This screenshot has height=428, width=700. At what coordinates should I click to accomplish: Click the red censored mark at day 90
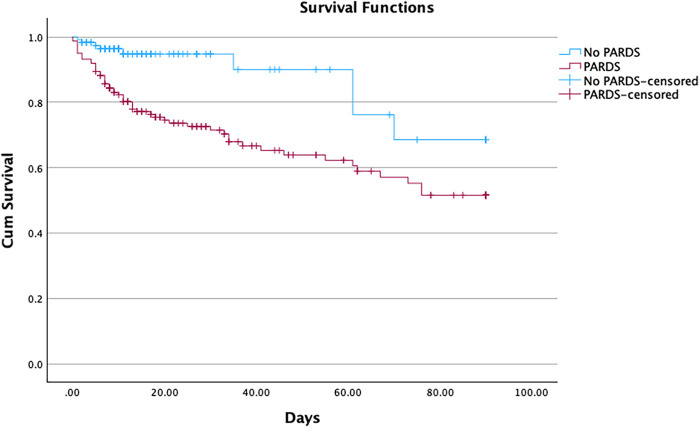pyautogui.click(x=486, y=195)
